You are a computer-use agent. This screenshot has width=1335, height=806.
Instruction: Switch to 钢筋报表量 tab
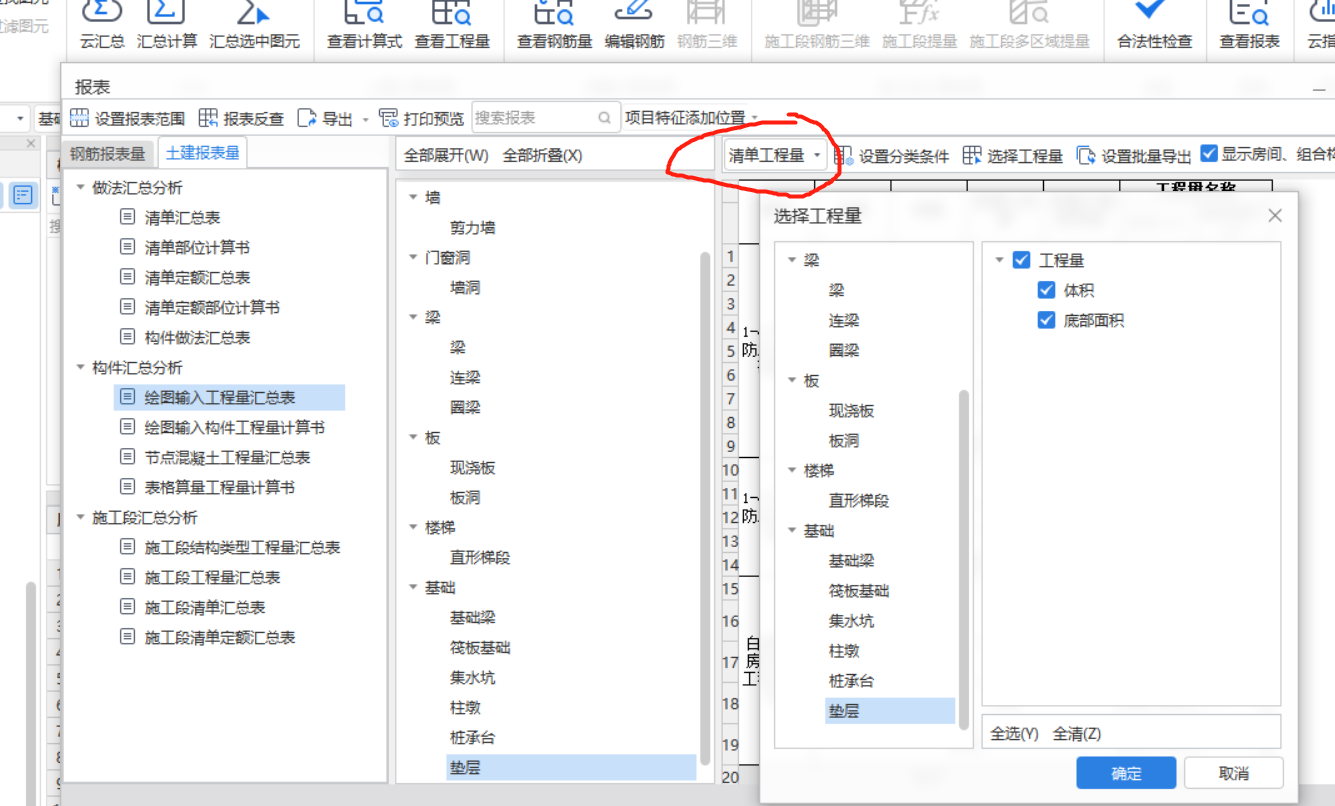107,154
